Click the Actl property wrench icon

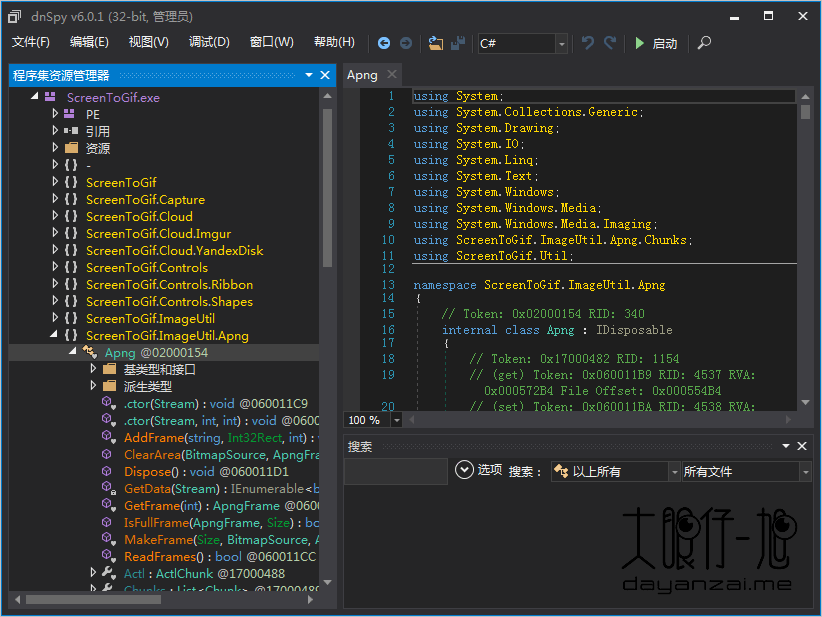pos(109,572)
